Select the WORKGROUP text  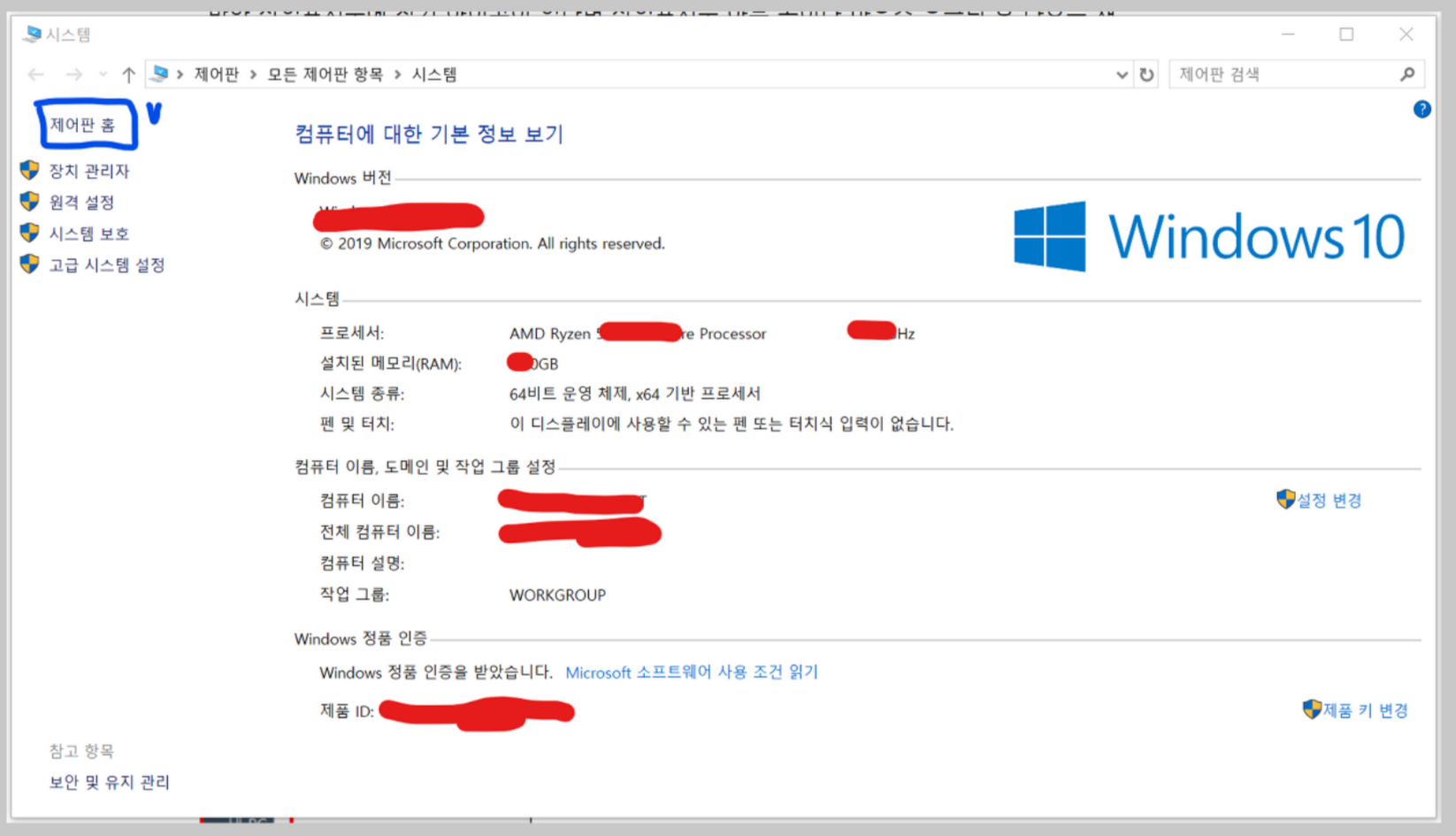(x=557, y=595)
